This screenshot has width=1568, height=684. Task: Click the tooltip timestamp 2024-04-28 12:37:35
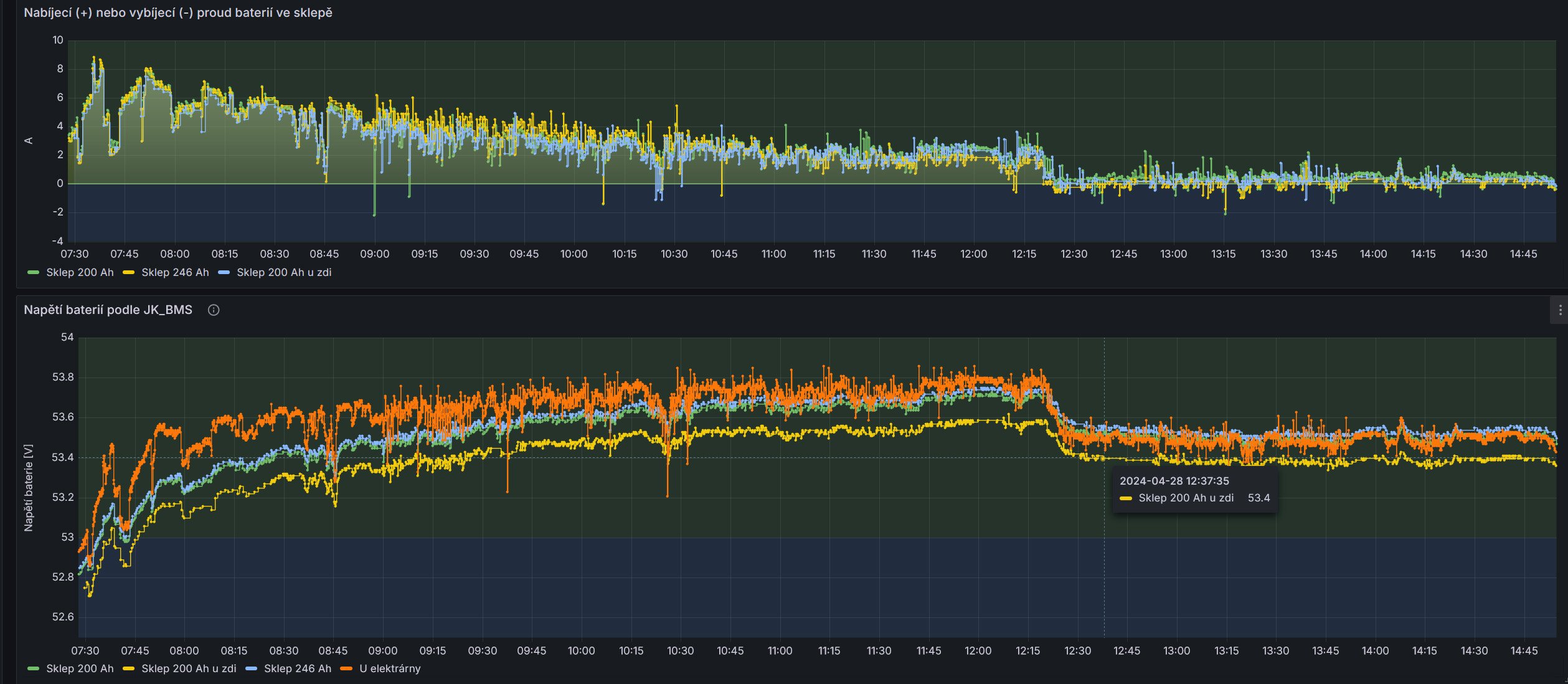[x=1174, y=481]
